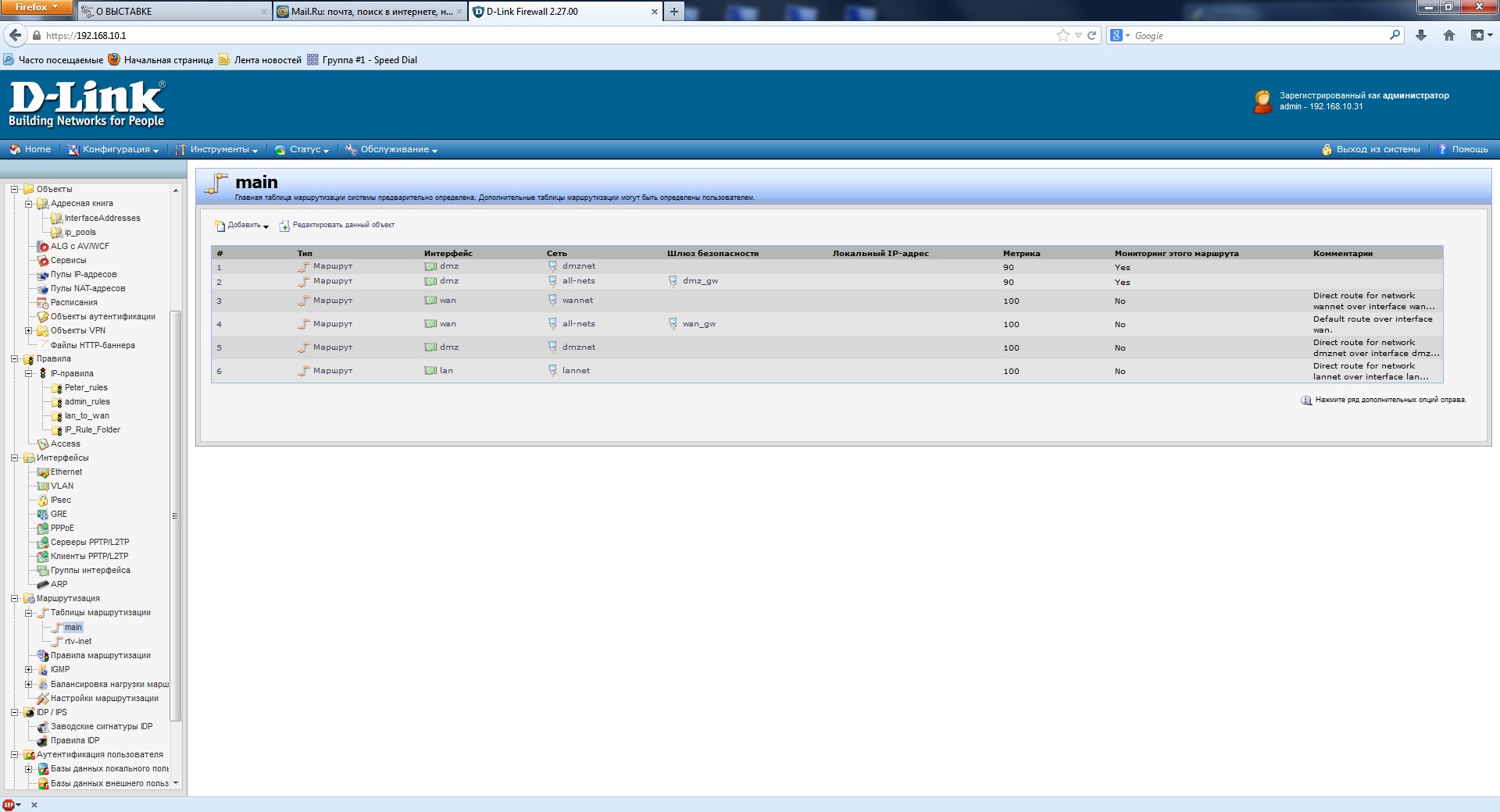
Task: Select Peter_rules in the tree
Action: click(86, 388)
